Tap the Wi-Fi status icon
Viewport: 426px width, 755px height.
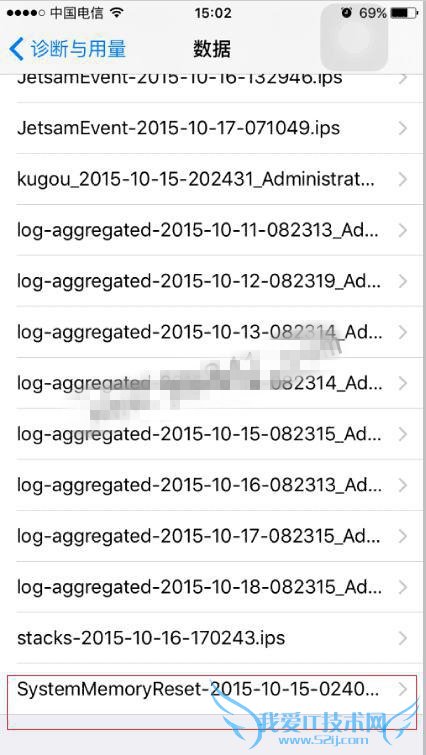(x=116, y=13)
